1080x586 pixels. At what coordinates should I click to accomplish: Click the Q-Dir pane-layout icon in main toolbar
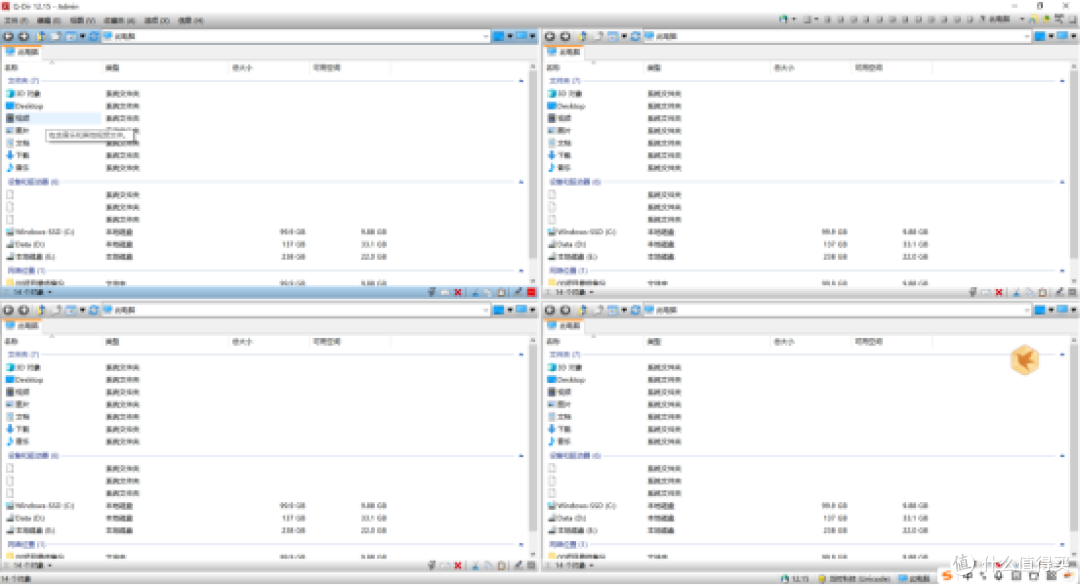tap(784, 19)
